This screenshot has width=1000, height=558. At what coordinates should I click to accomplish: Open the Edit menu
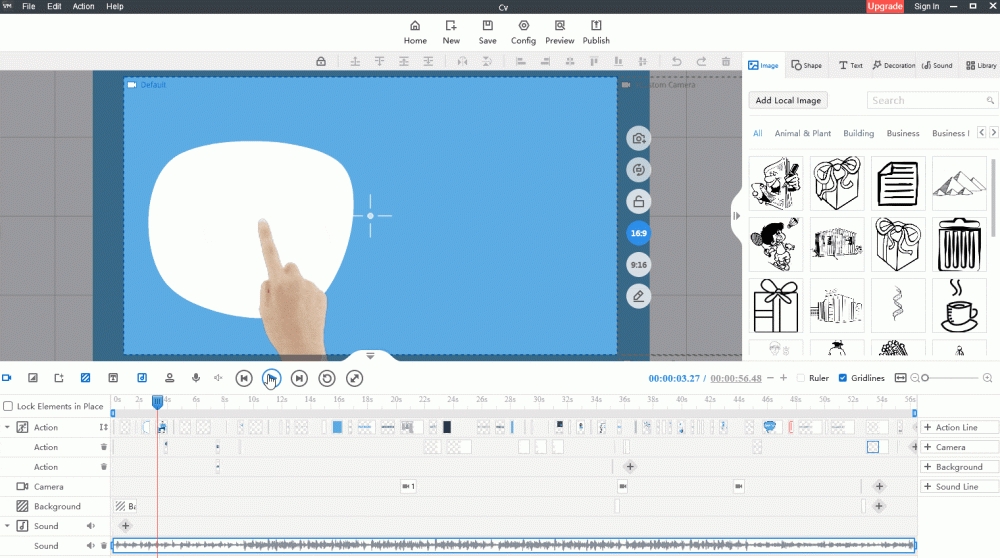pos(54,6)
